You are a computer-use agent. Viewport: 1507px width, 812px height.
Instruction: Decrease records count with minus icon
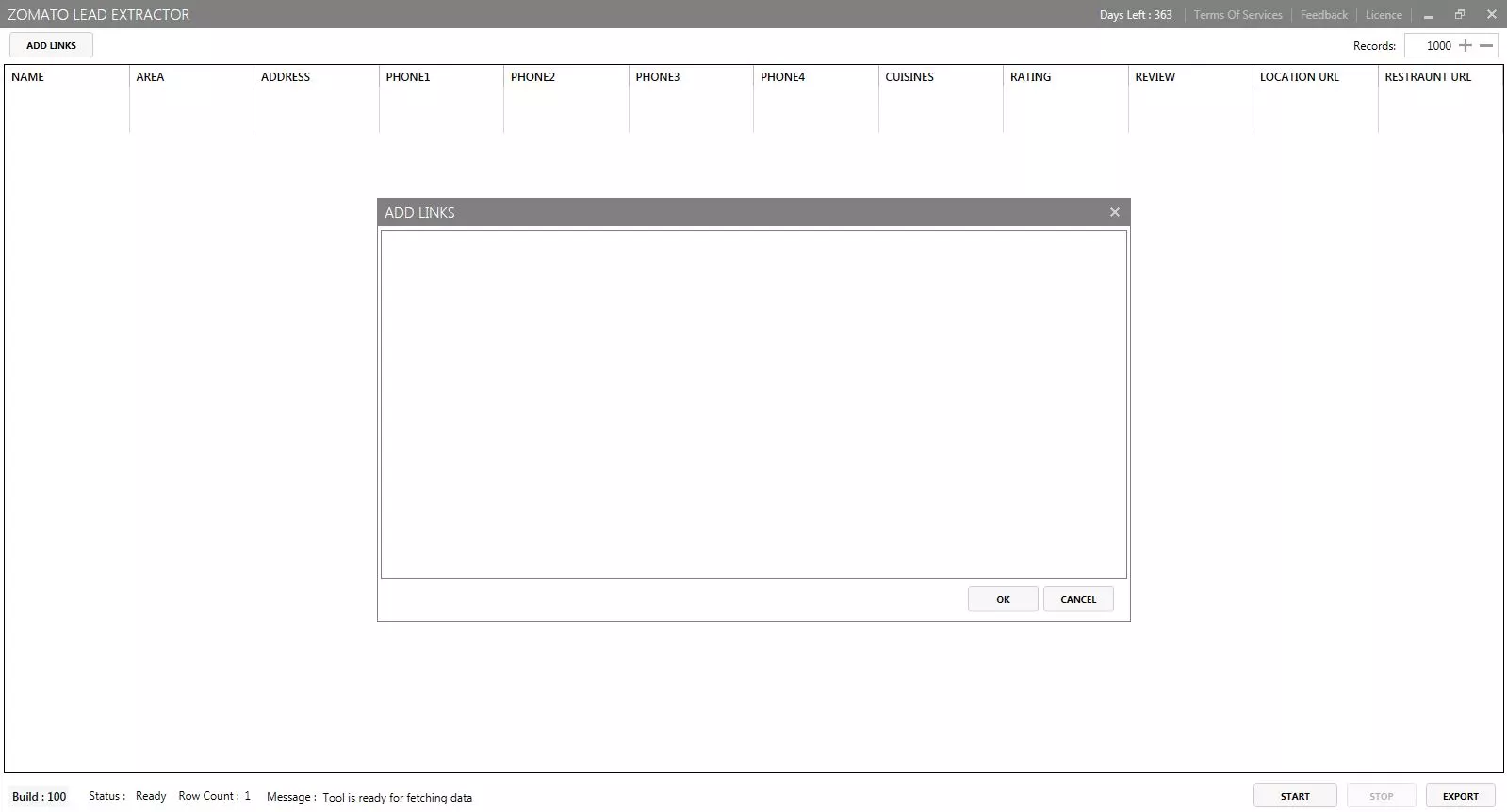click(1486, 45)
